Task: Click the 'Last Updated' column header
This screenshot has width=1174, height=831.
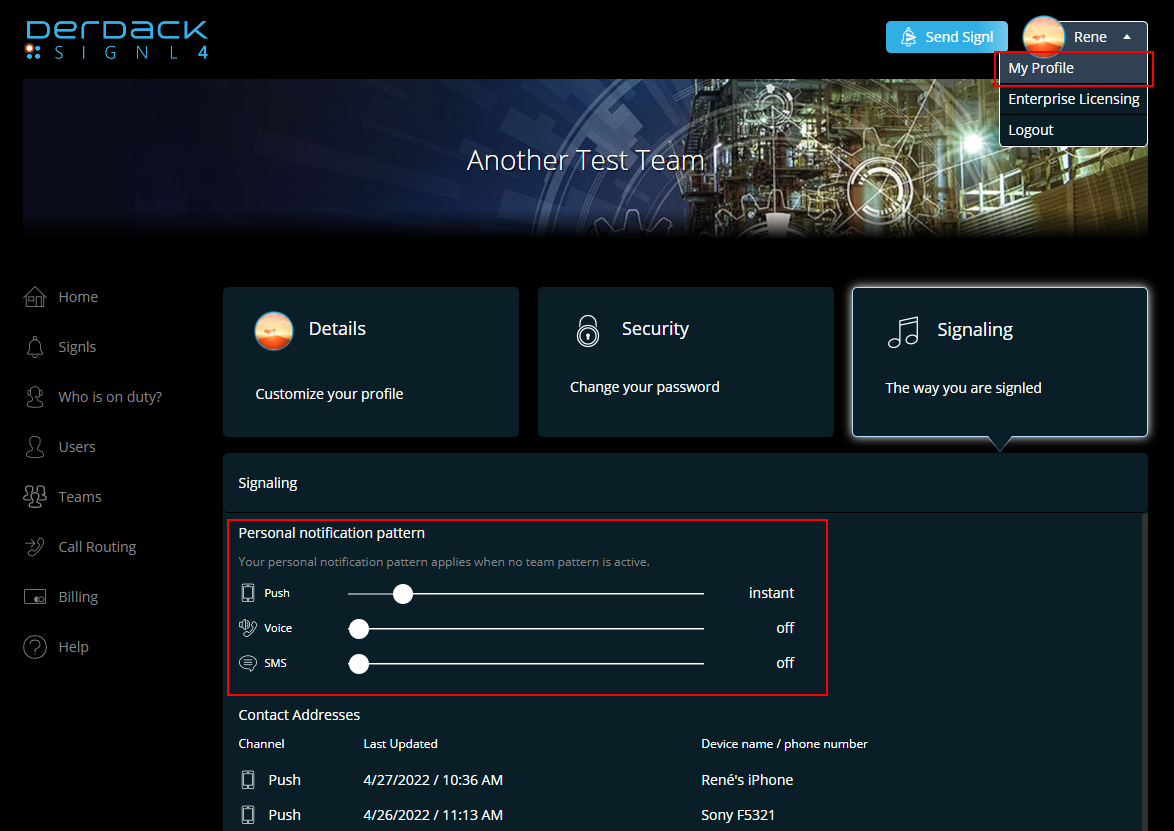Action: [400, 744]
